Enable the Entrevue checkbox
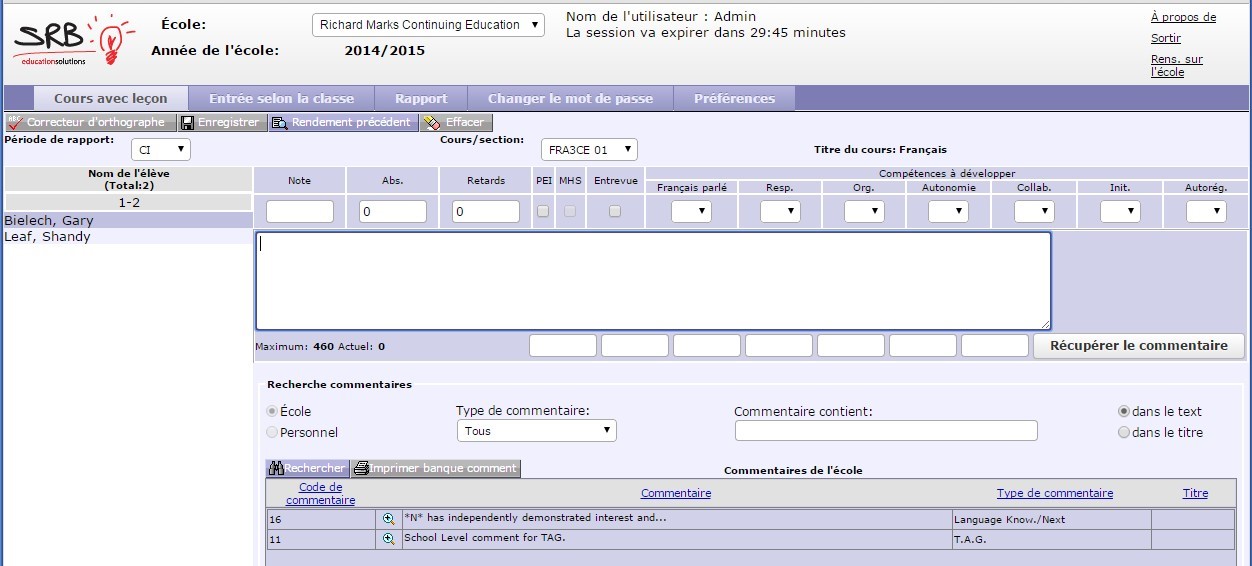 tap(615, 211)
